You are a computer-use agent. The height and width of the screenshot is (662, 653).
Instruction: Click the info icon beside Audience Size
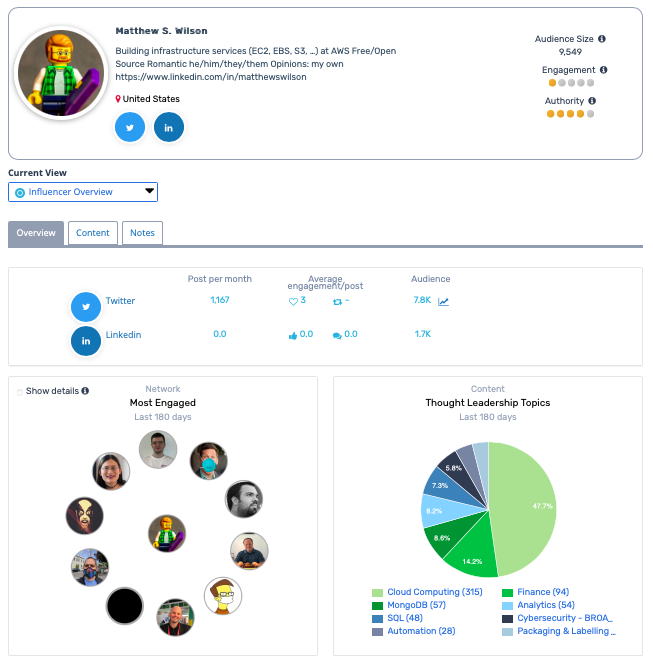pyautogui.click(x=602, y=40)
